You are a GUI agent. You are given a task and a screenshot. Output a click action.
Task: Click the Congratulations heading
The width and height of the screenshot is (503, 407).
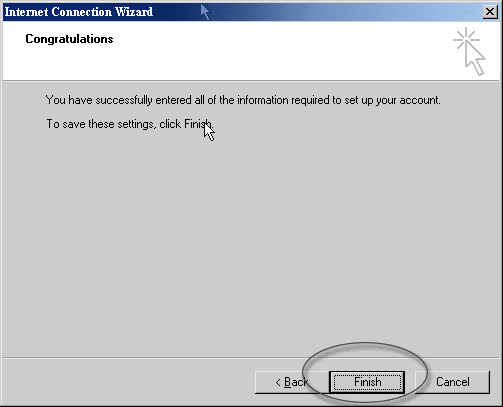click(x=69, y=39)
